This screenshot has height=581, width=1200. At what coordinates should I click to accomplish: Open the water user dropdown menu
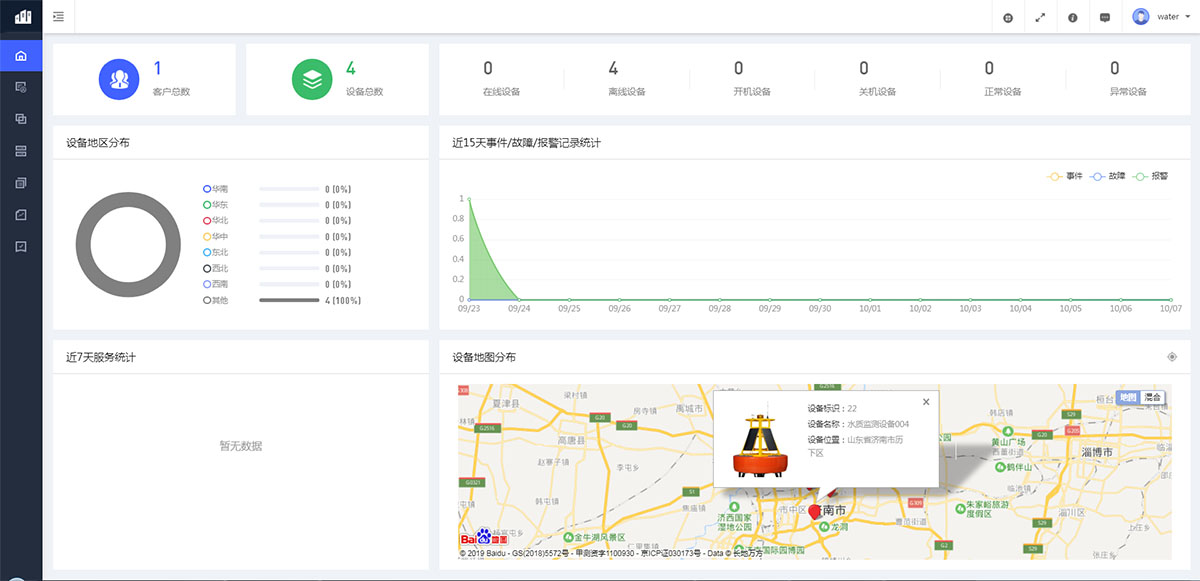pos(1154,17)
